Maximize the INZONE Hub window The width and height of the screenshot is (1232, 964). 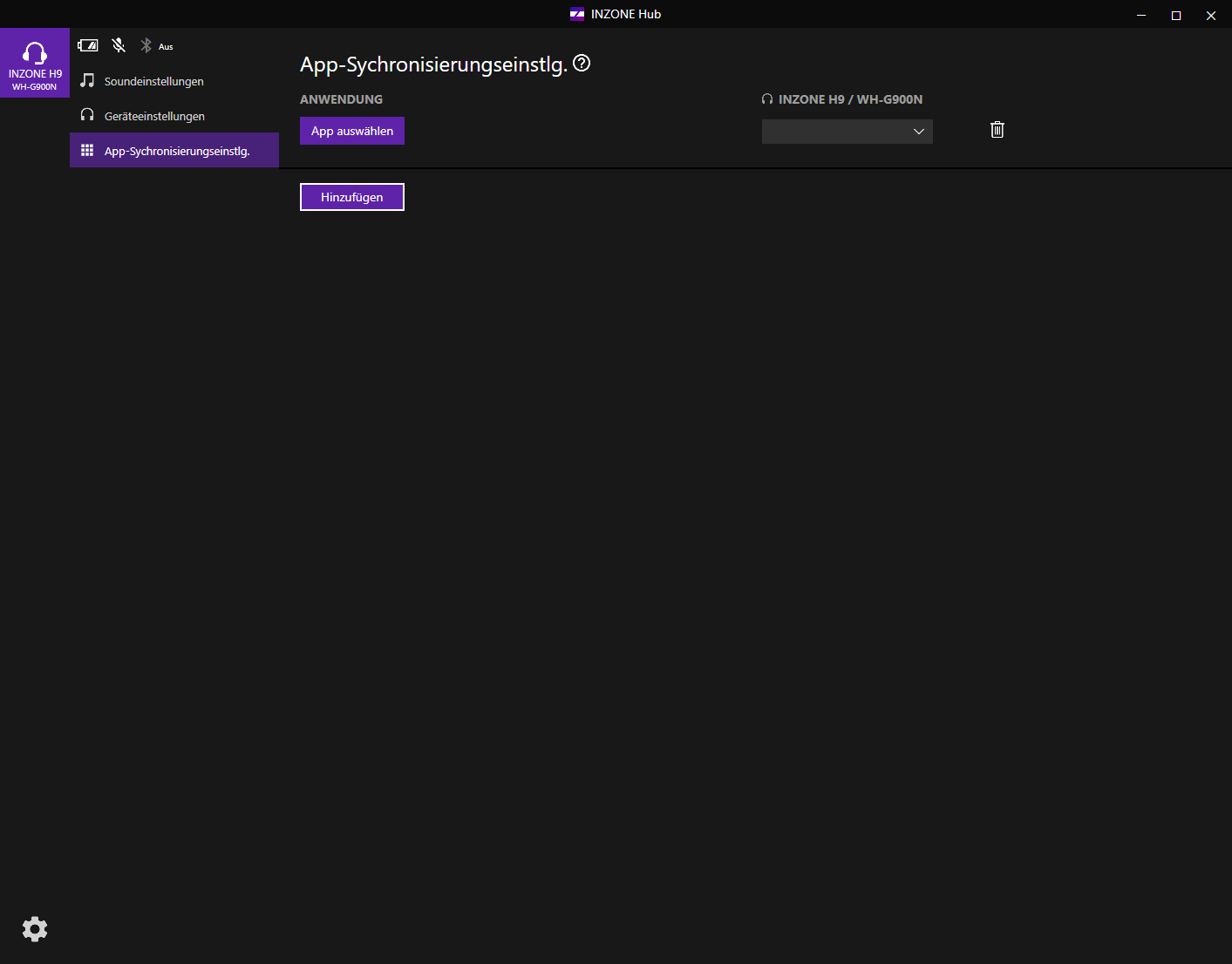(1176, 15)
